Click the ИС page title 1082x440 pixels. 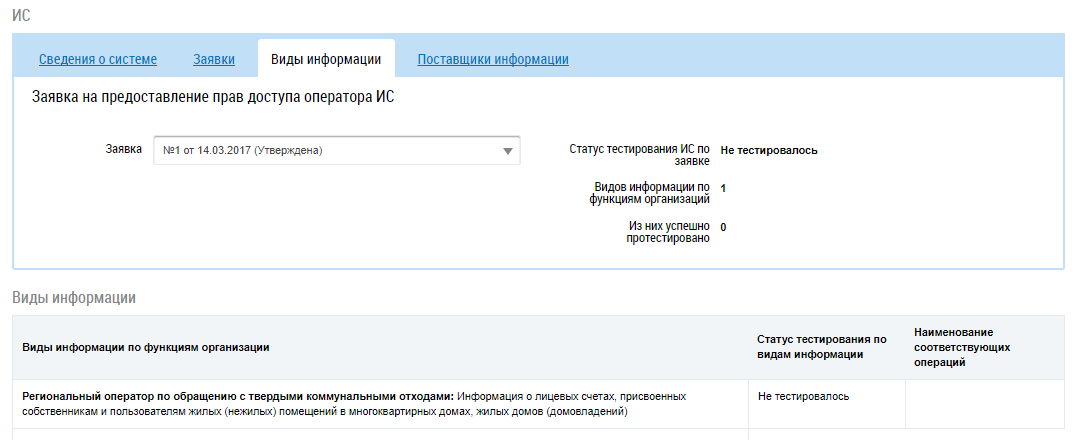coord(21,17)
